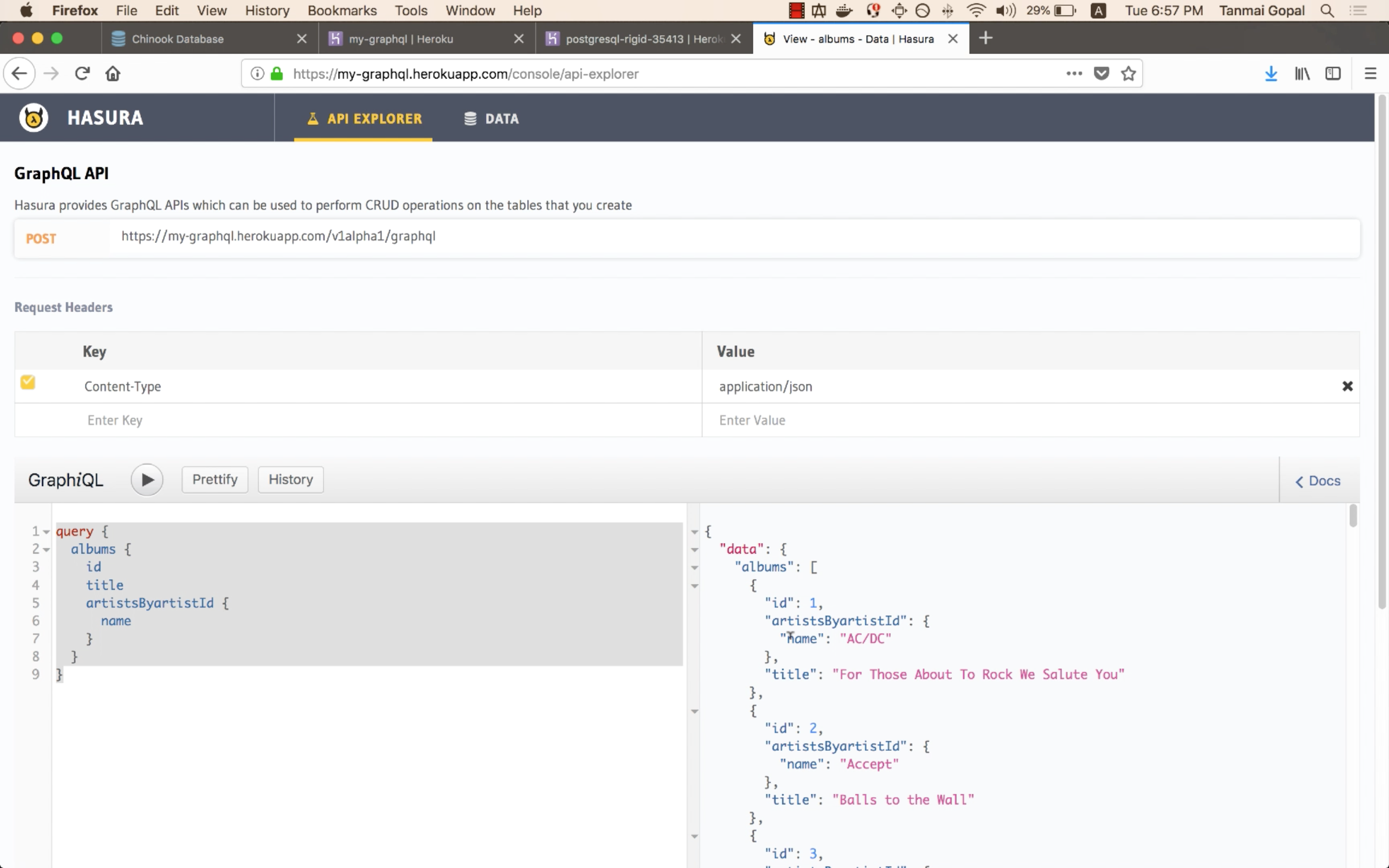1389x868 pixels.
Task: Click the Hasura logo icon
Action: point(33,118)
